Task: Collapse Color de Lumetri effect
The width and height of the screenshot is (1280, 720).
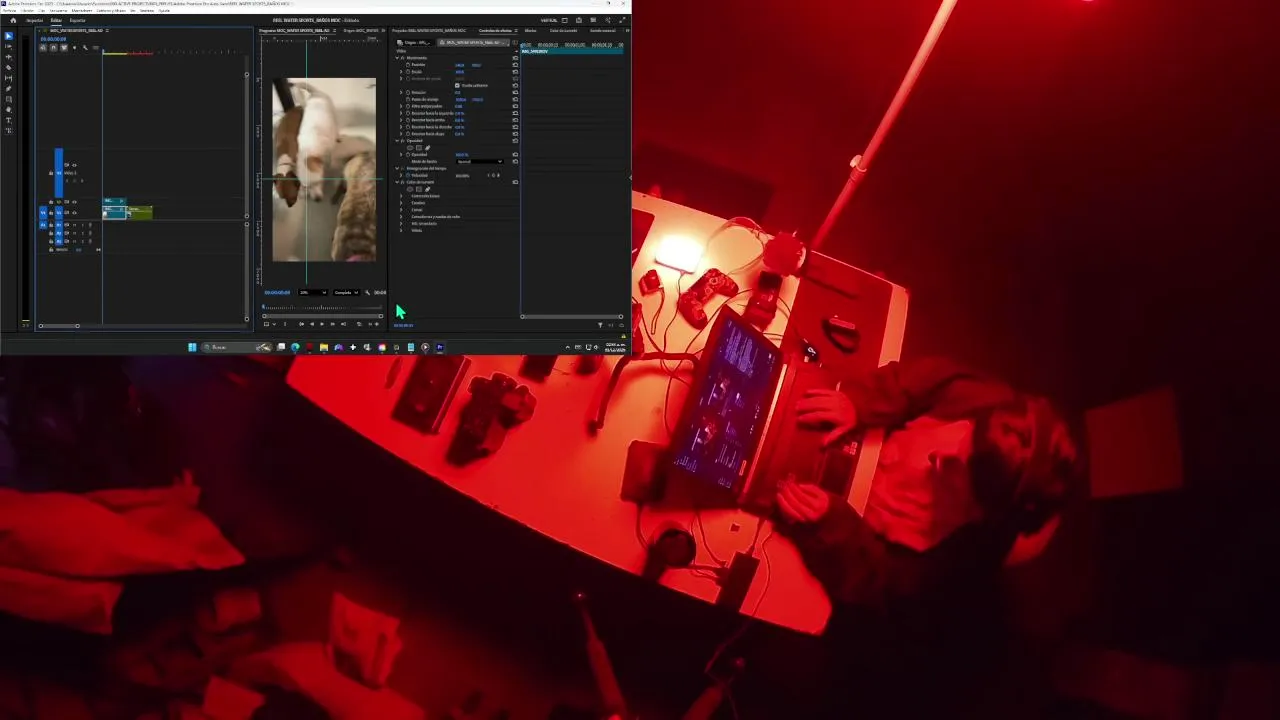Action: 397,182
